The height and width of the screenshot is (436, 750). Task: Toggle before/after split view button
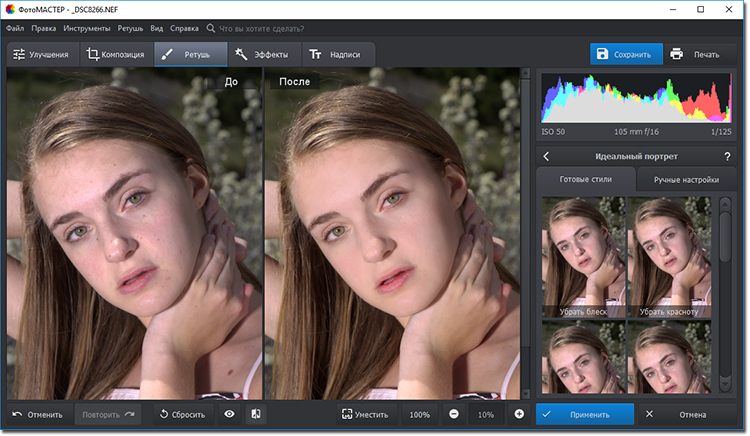tap(256, 414)
